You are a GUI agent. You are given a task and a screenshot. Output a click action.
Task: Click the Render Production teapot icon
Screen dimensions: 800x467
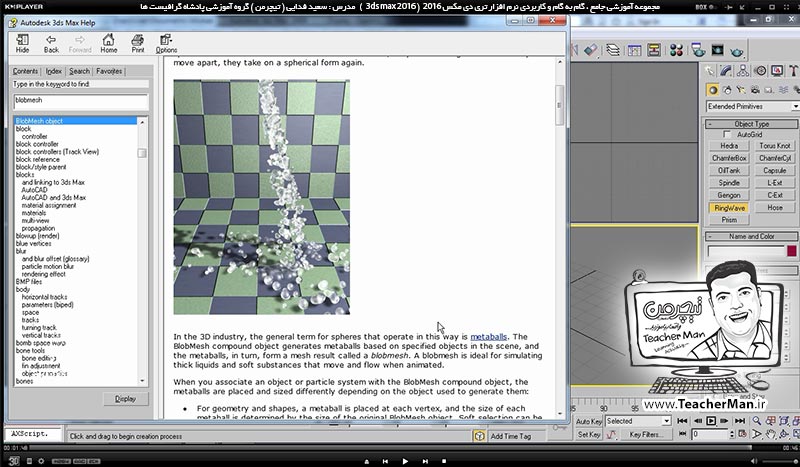click(737, 51)
